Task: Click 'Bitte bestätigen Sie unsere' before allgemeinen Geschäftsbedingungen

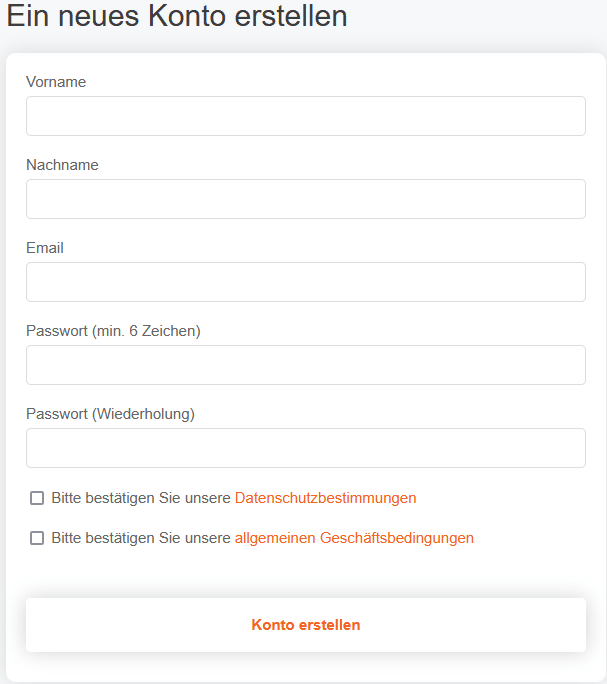Action: tap(141, 538)
